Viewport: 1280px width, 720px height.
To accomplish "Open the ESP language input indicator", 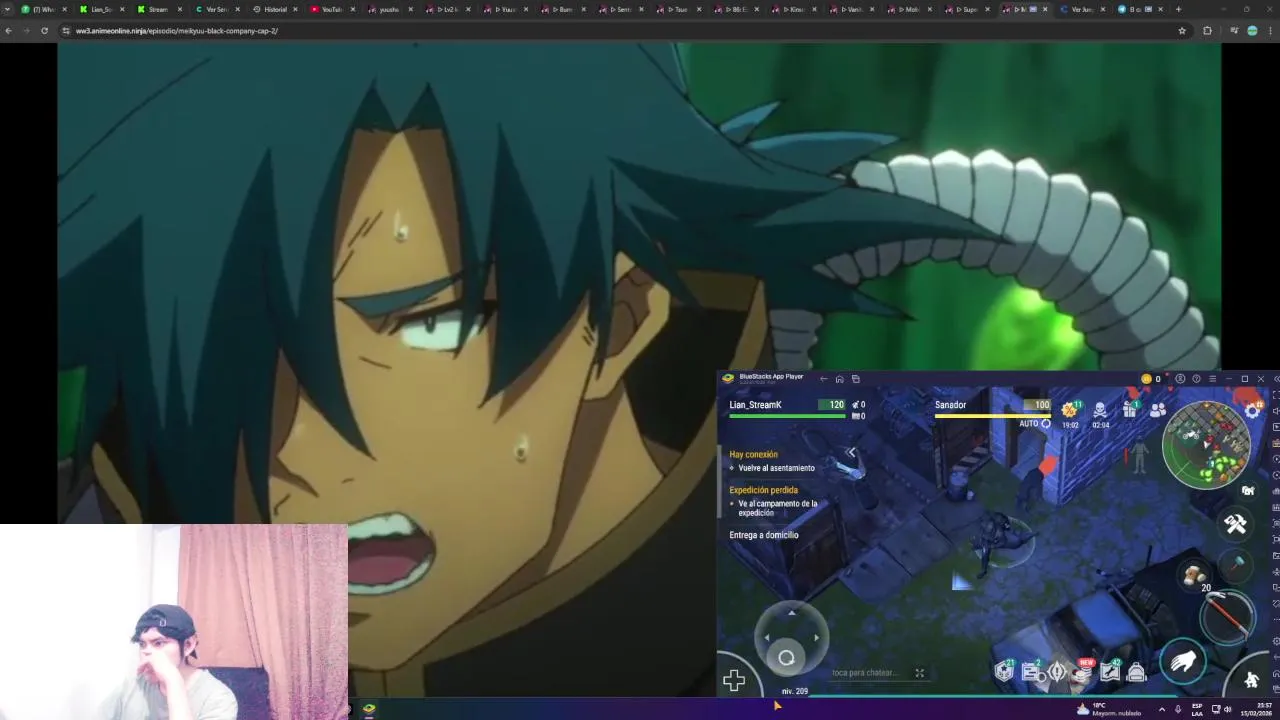I will click(1197, 709).
